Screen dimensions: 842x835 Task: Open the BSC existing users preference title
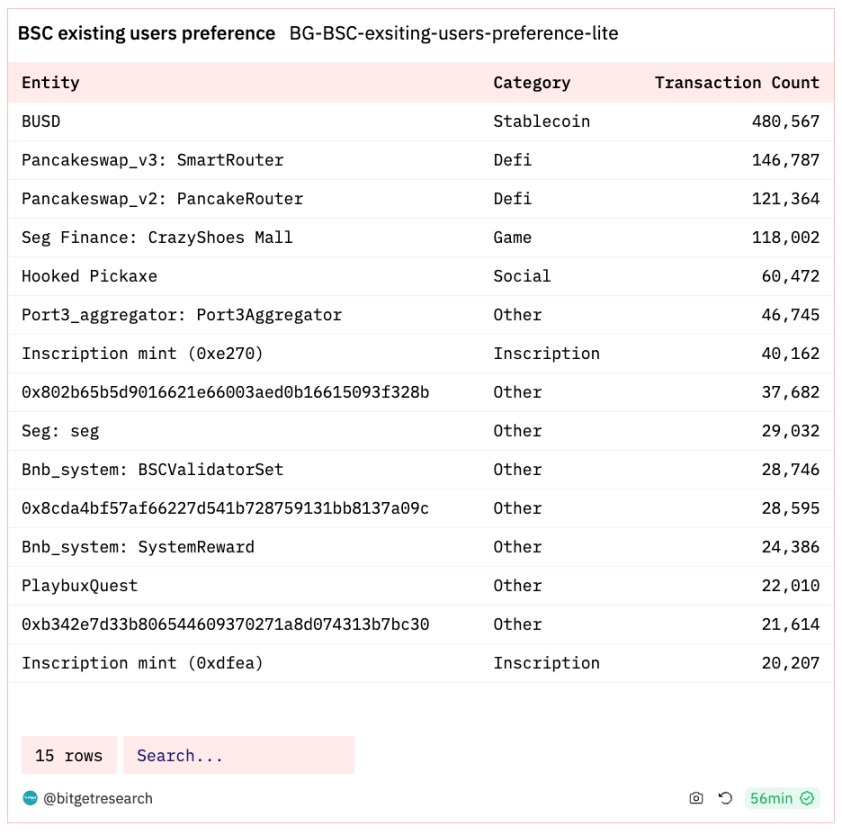[x=147, y=33]
